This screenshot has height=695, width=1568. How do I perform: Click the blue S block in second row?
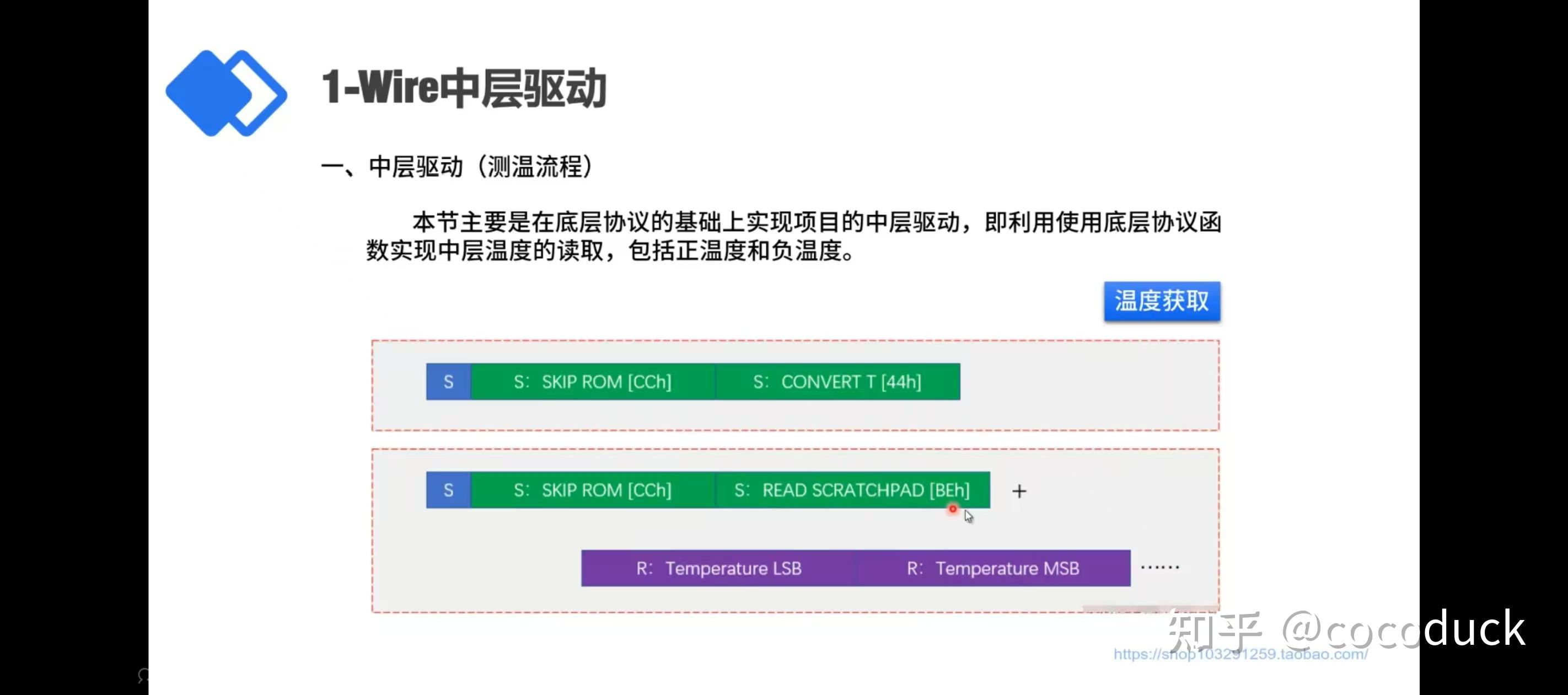[449, 490]
